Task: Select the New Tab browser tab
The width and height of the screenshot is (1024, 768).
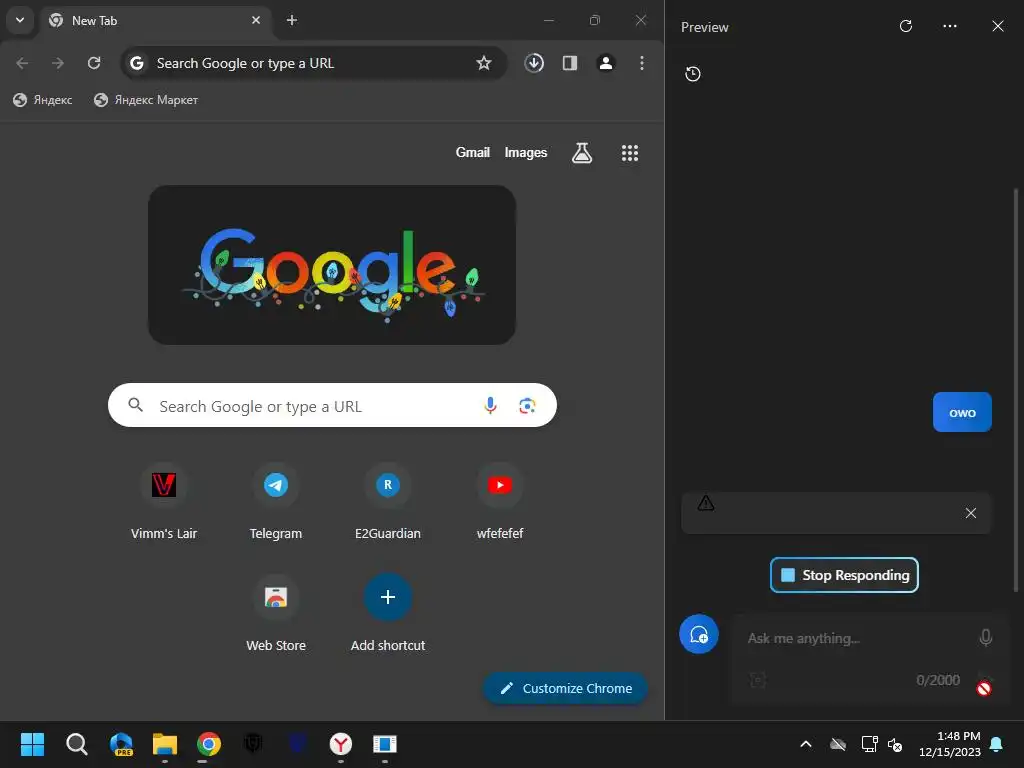Action: pyautogui.click(x=155, y=20)
